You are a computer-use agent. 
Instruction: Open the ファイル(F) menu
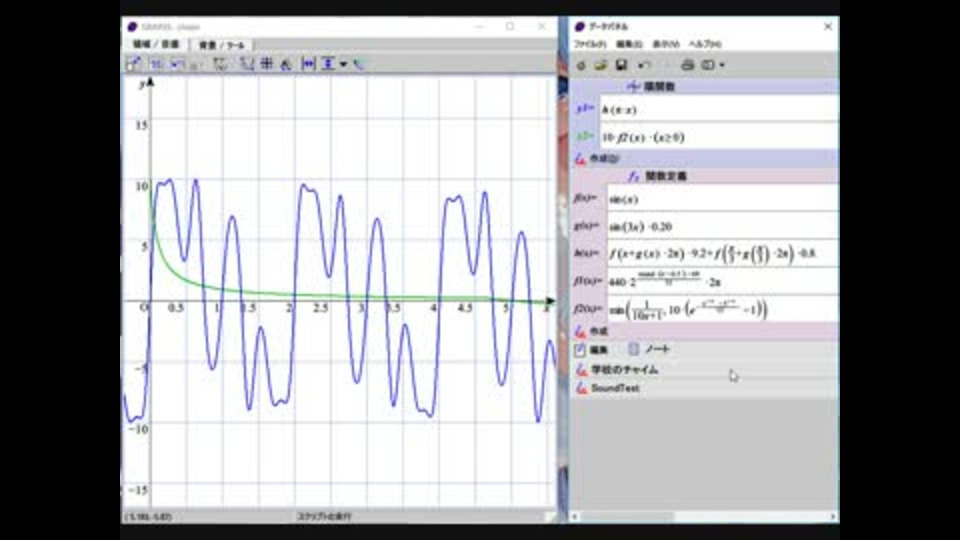[x=590, y=44]
